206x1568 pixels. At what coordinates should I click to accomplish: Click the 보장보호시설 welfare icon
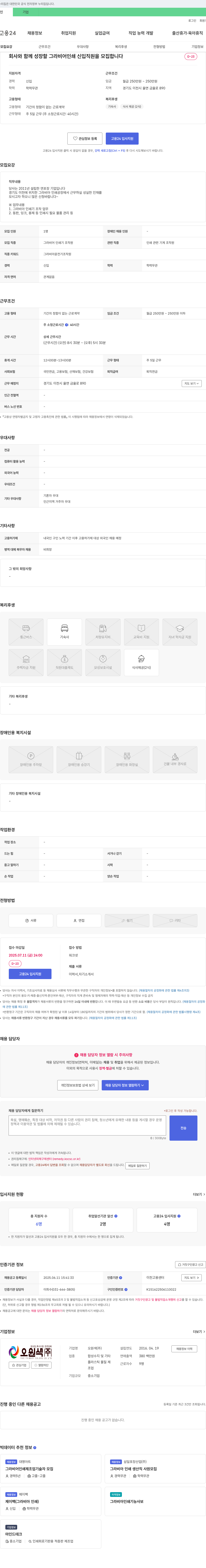click(103, 662)
